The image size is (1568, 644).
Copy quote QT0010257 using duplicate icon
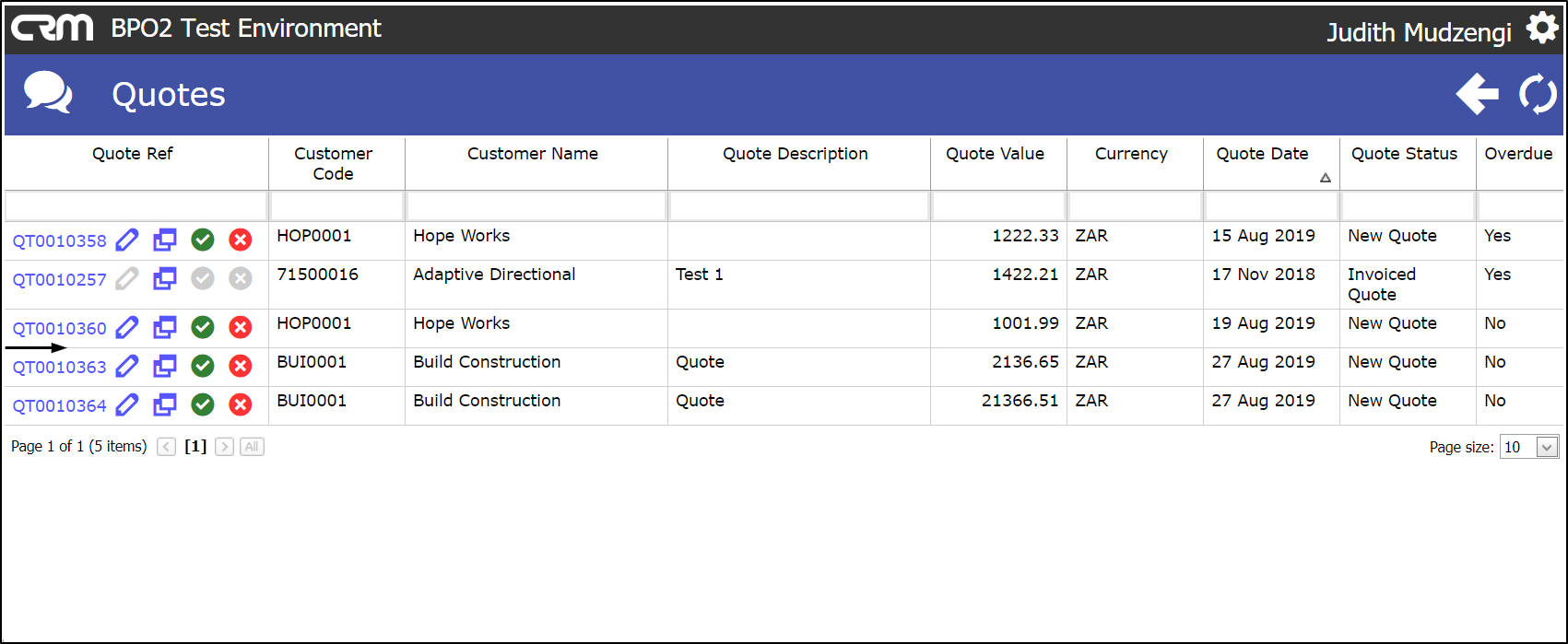(165, 278)
